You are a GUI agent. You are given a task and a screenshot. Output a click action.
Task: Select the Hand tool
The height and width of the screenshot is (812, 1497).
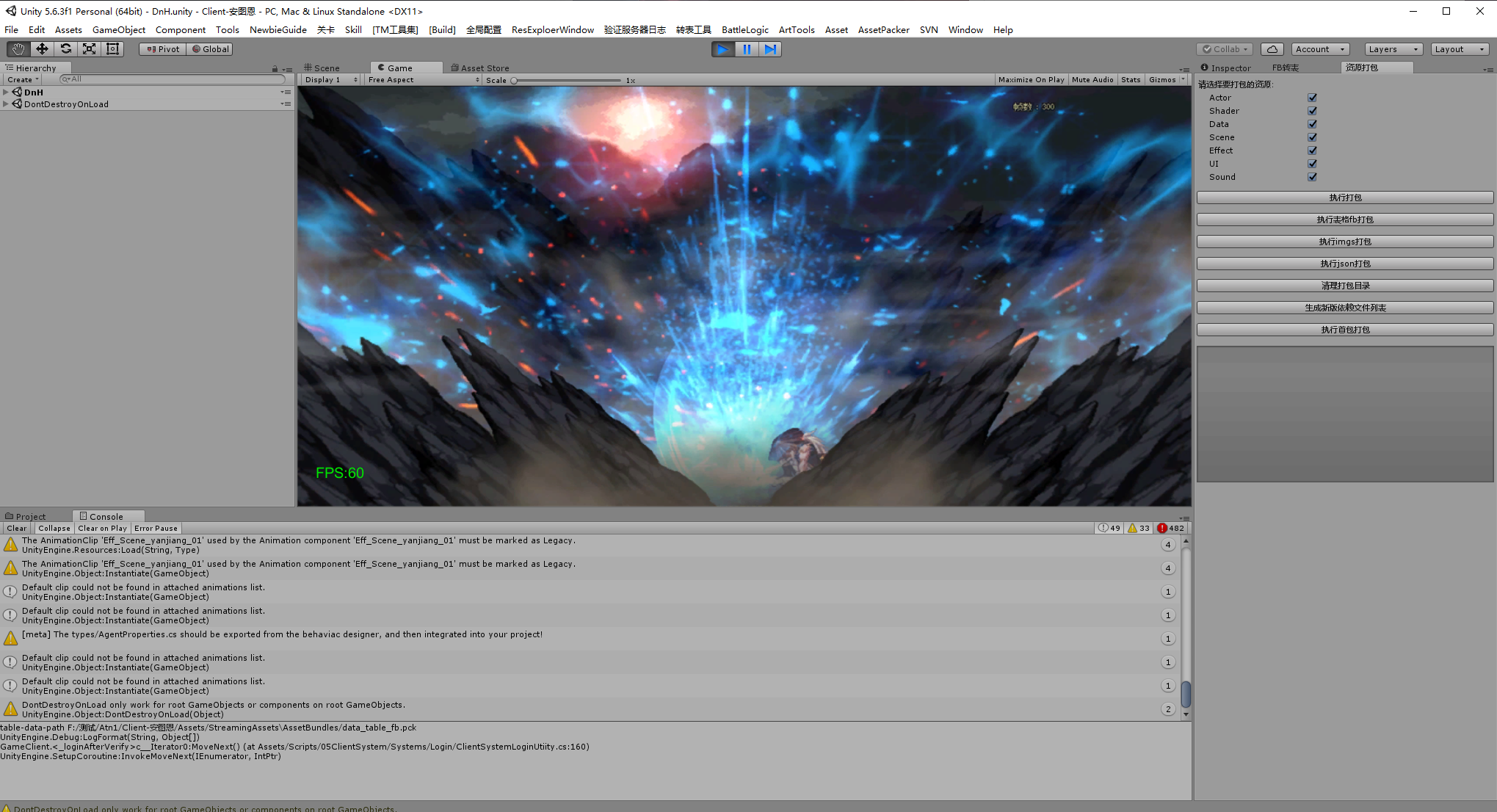18,49
